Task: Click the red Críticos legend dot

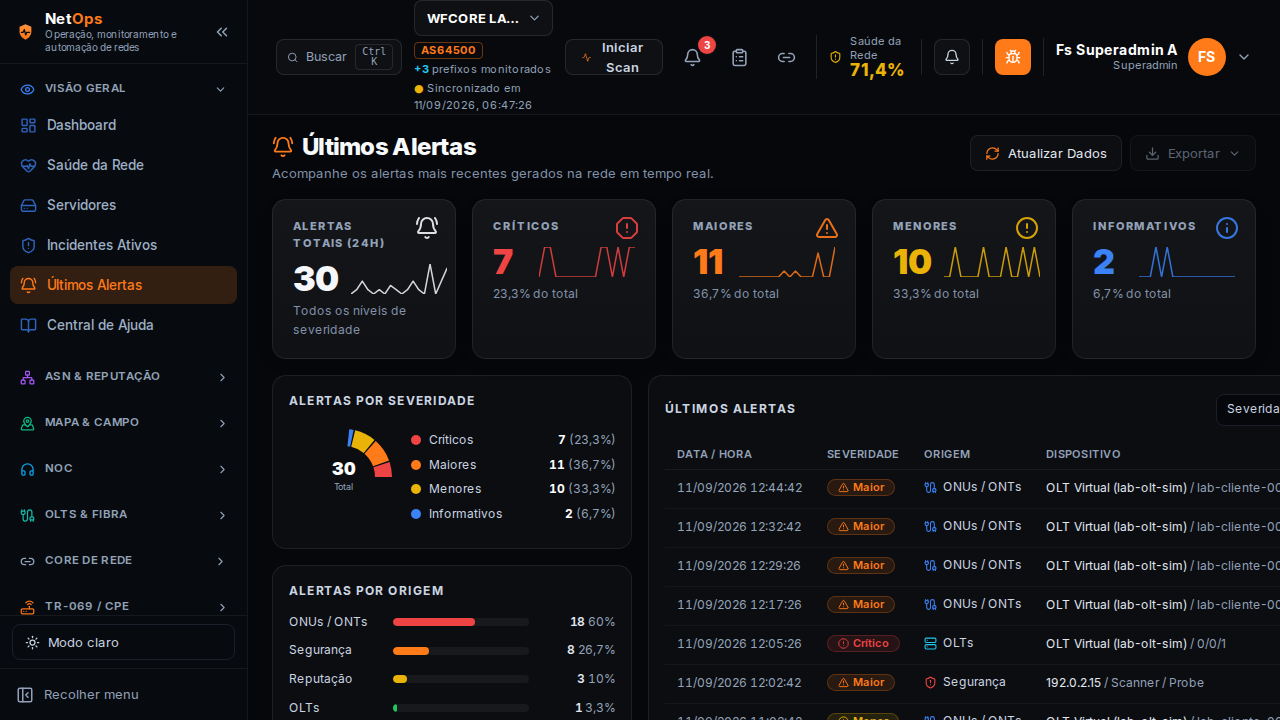Action: click(416, 440)
